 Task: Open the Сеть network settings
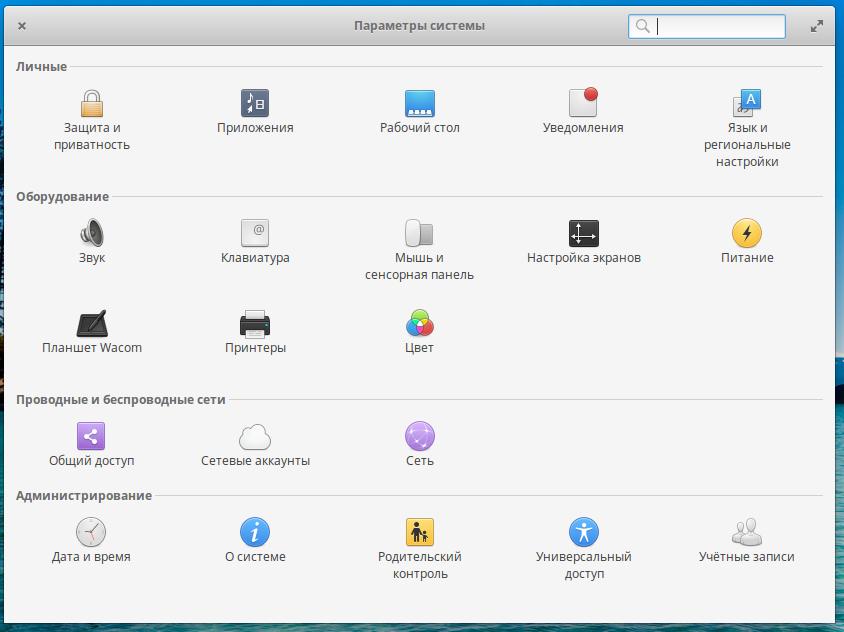420,437
